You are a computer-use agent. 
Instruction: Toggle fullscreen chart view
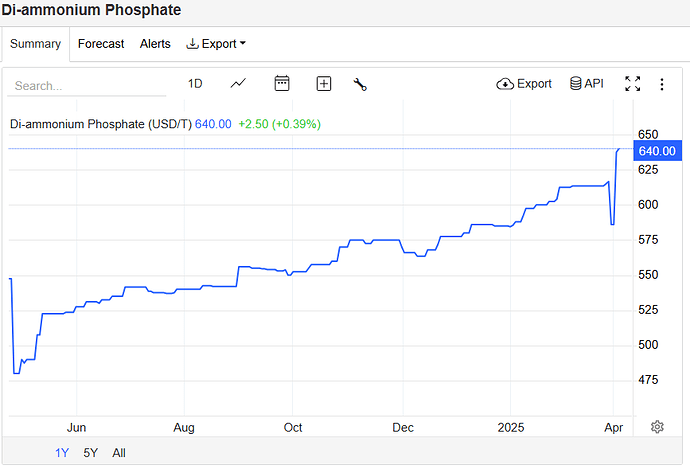pyautogui.click(x=632, y=84)
